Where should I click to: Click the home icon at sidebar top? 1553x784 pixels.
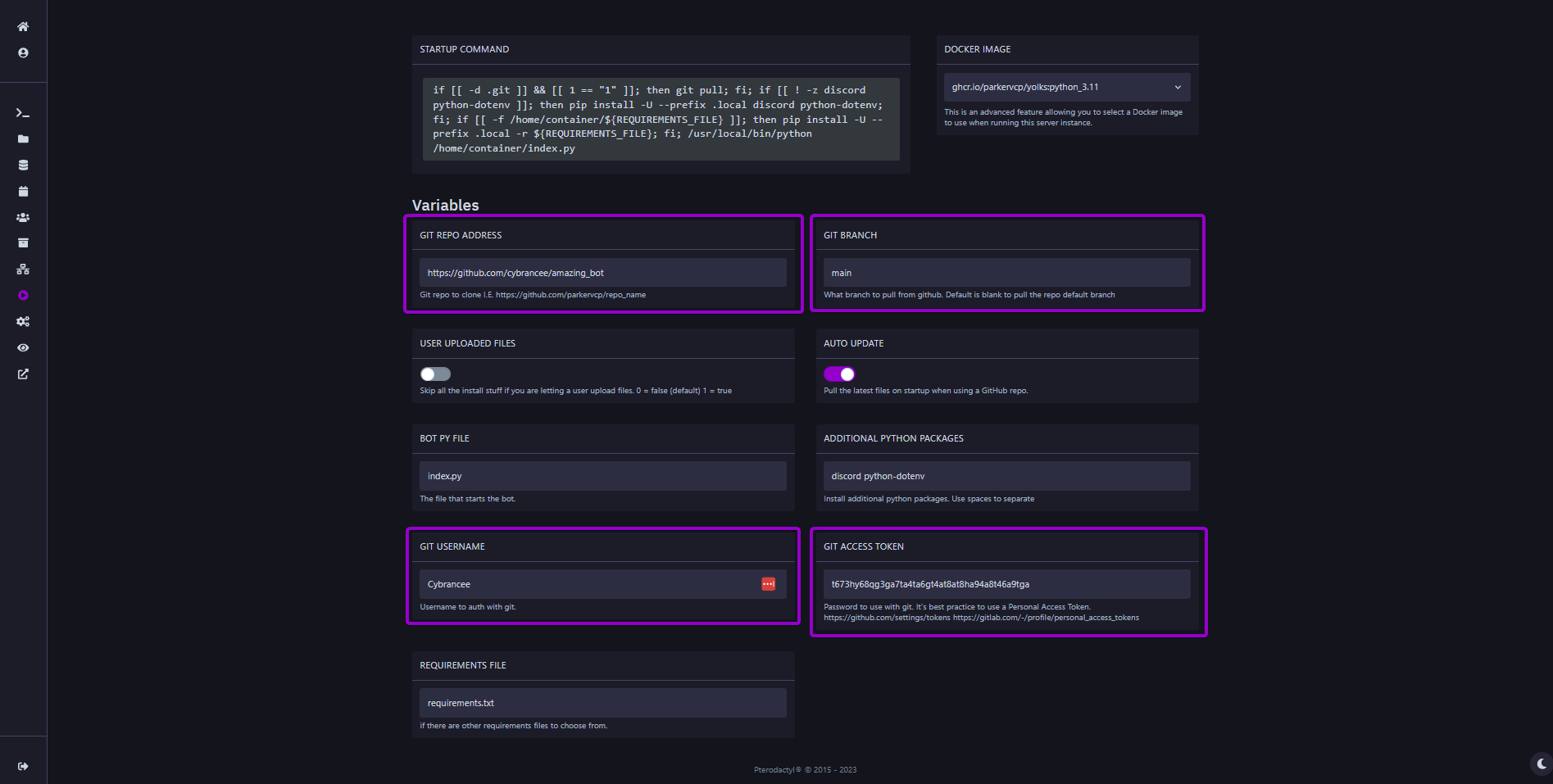coord(23,26)
